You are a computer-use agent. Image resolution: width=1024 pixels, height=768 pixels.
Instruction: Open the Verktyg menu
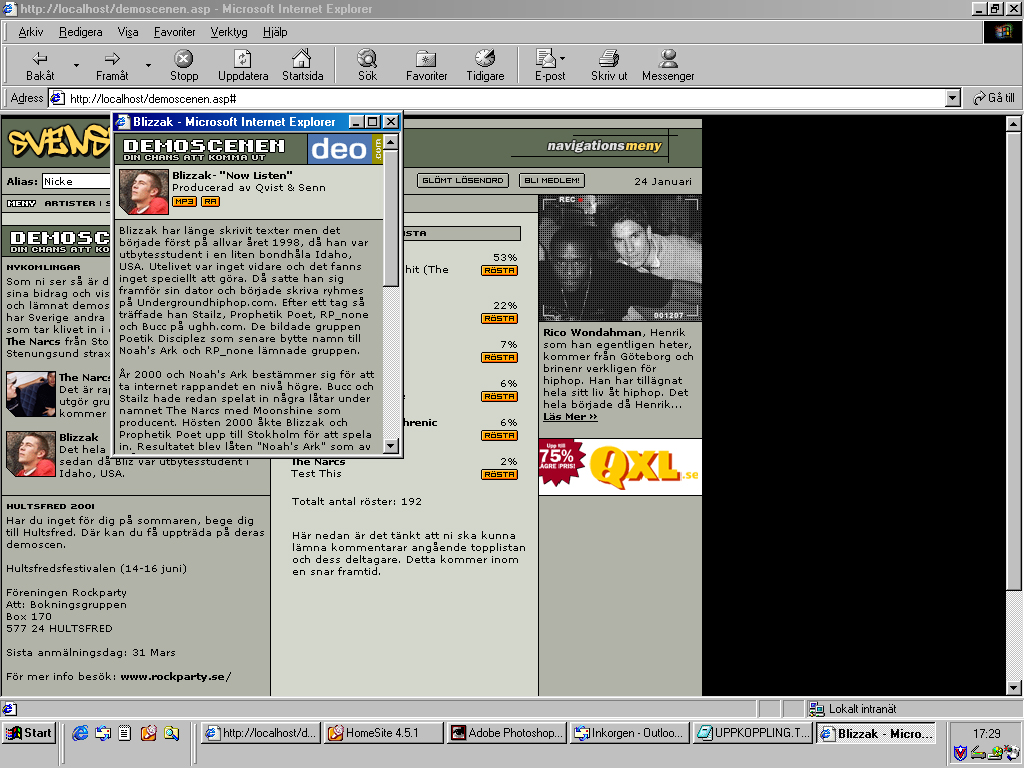tap(229, 32)
